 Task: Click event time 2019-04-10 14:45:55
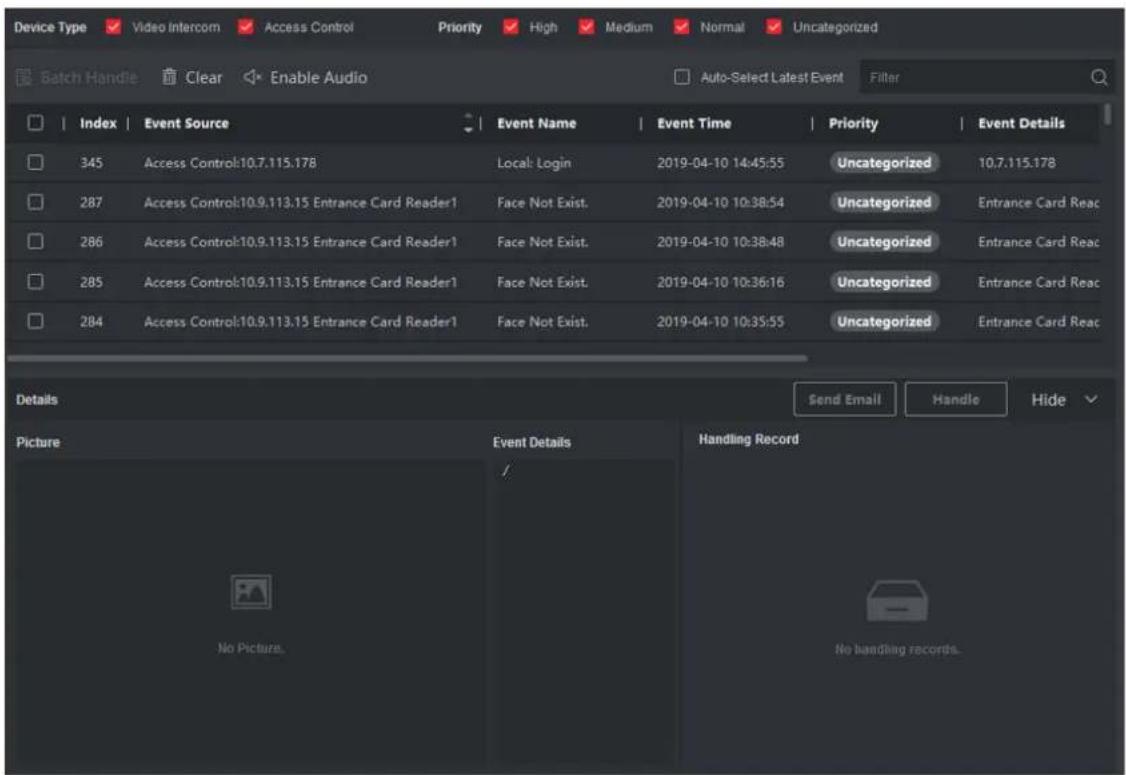point(720,163)
